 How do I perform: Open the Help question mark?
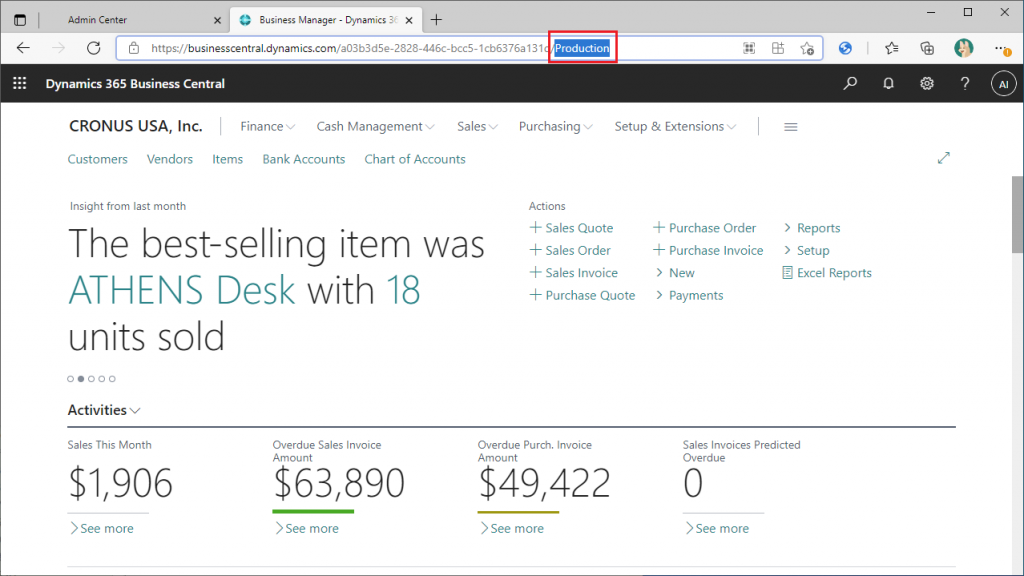pos(965,84)
